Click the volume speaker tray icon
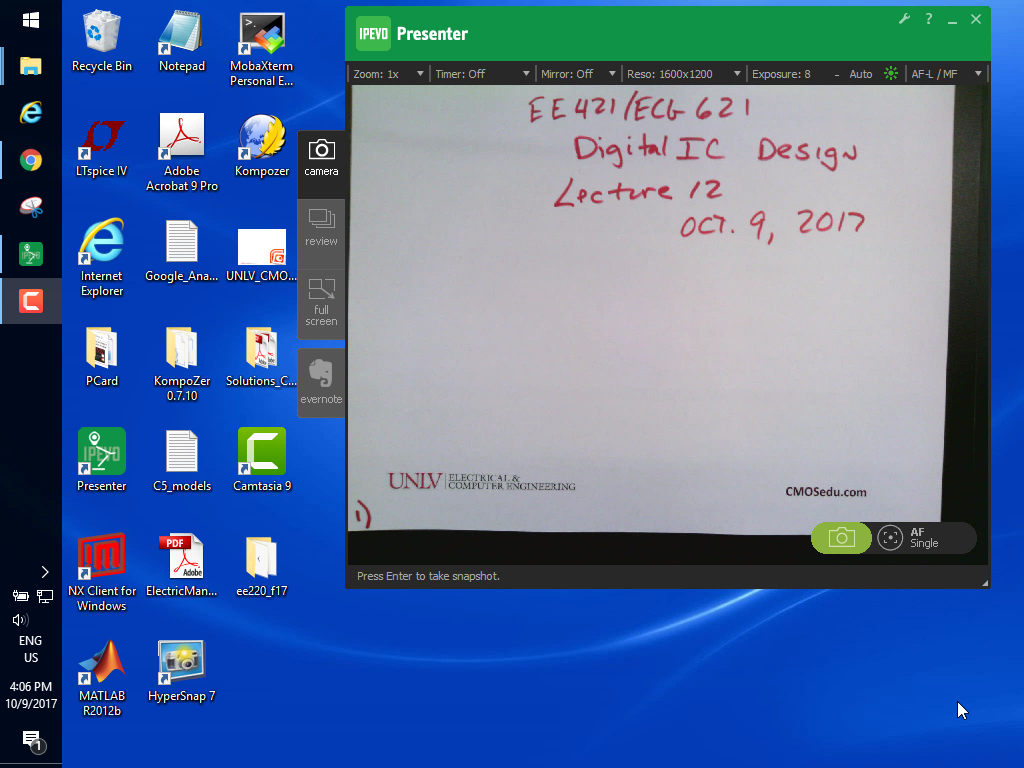The height and width of the screenshot is (768, 1024). (20, 620)
